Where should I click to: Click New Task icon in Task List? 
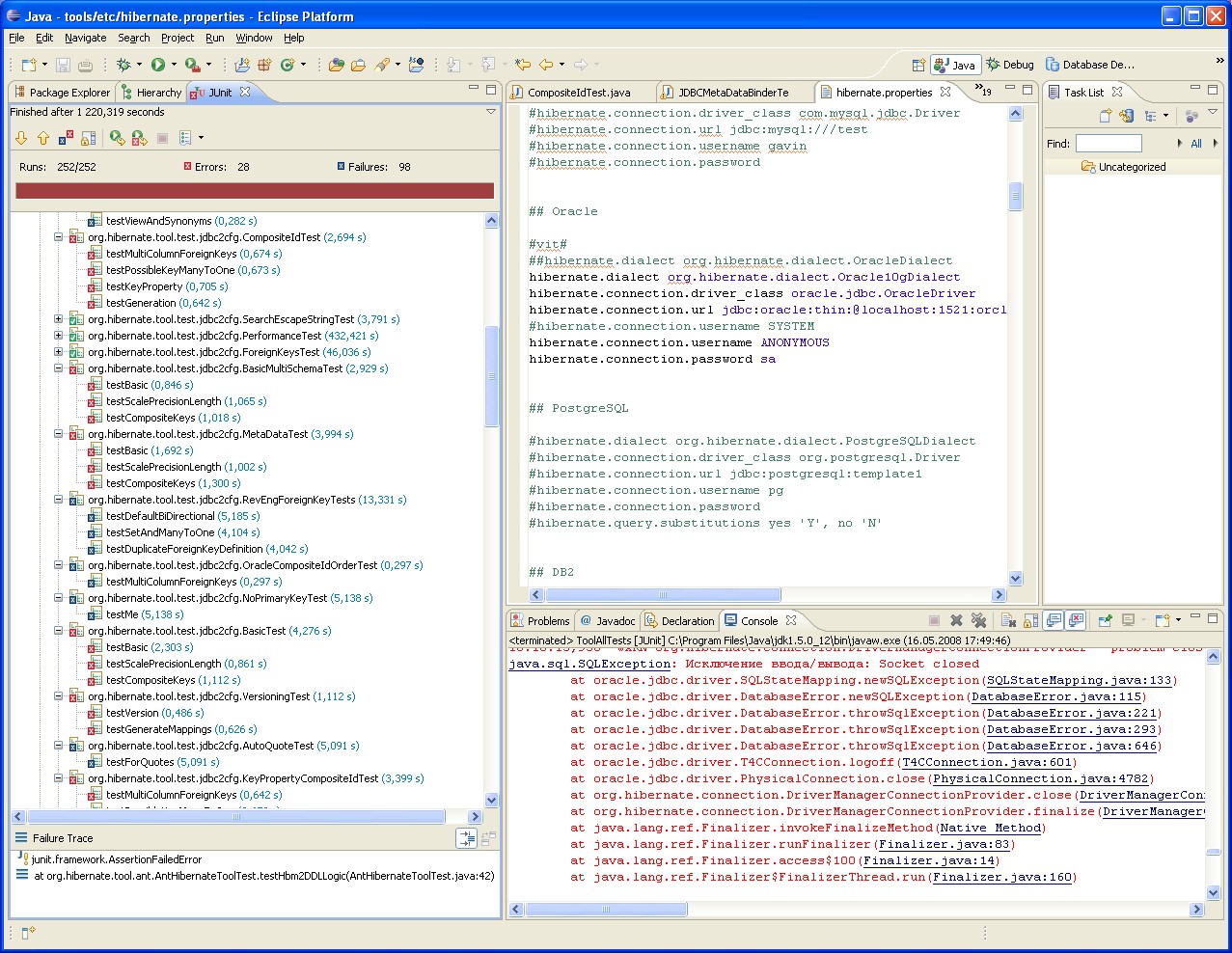pyautogui.click(x=1106, y=116)
